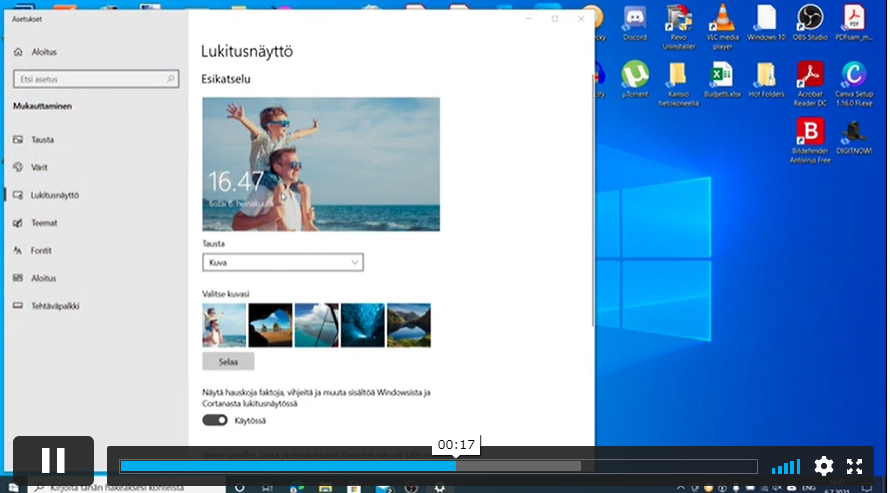Seek on the video progress bar
This screenshot has height=493, width=890.
click(x=438, y=466)
